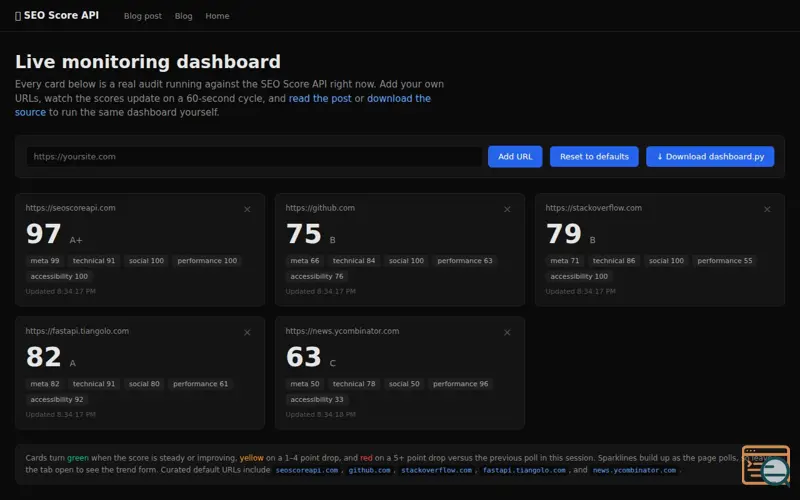Viewport: 800px width, 500px height.
Task: Click the Live monitoring dashboard heading
Action: [x=148, y=62]
